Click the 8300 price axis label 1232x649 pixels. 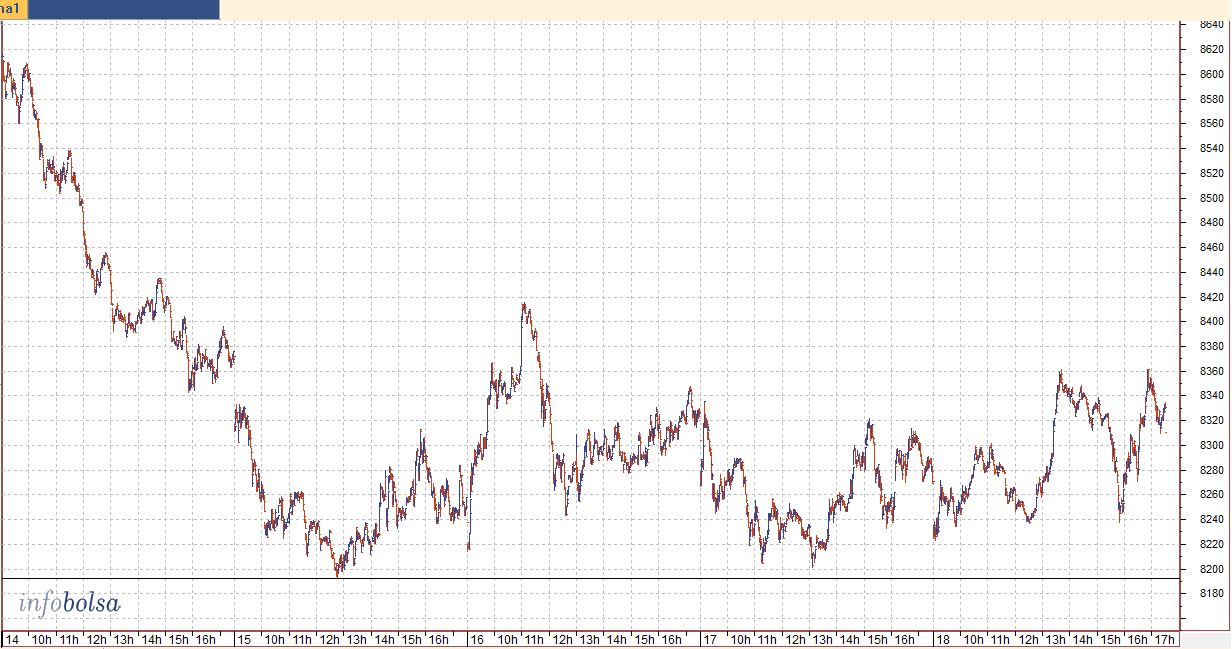1211,445
